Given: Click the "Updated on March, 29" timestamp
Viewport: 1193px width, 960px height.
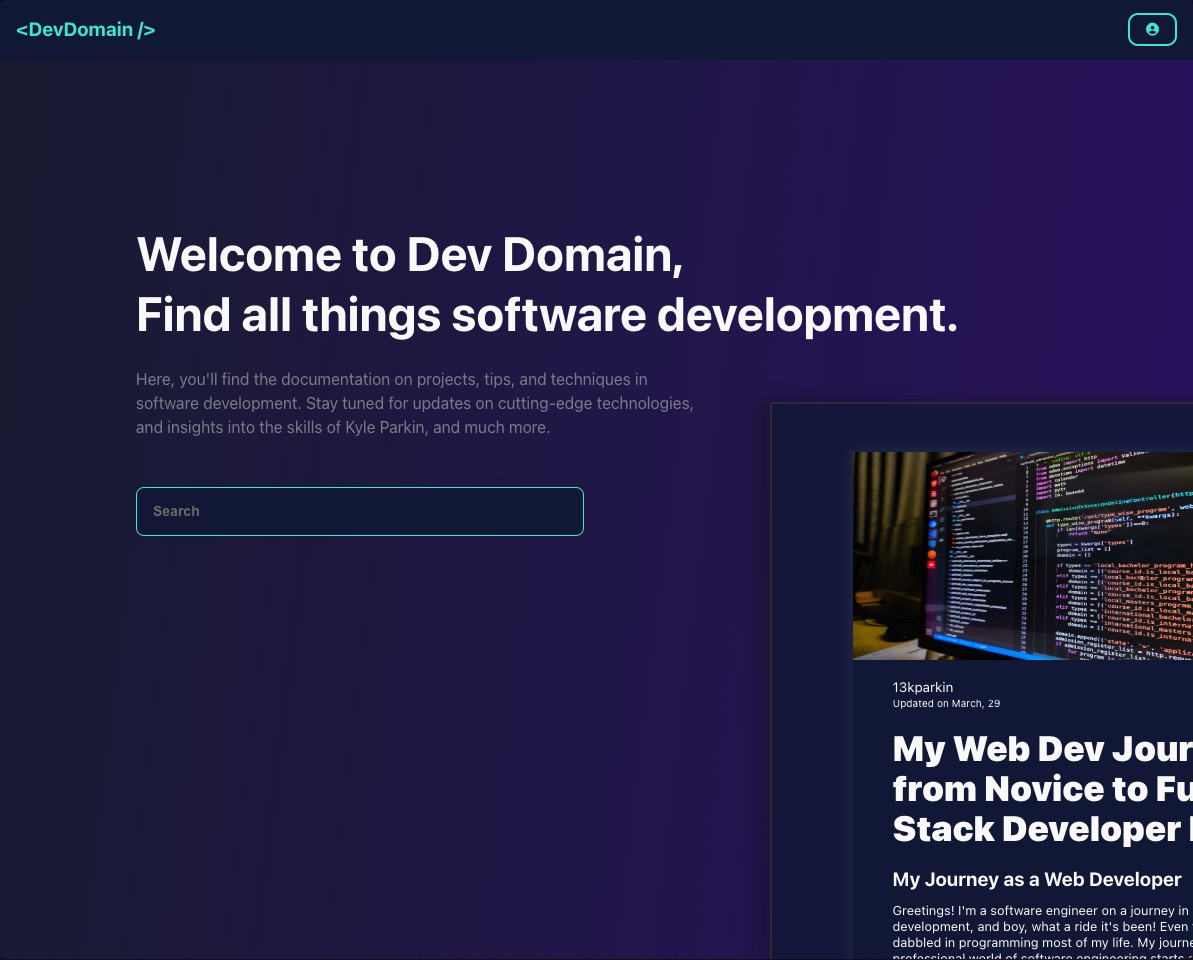Looking at the screenshot, I should (x=946, y=703).
